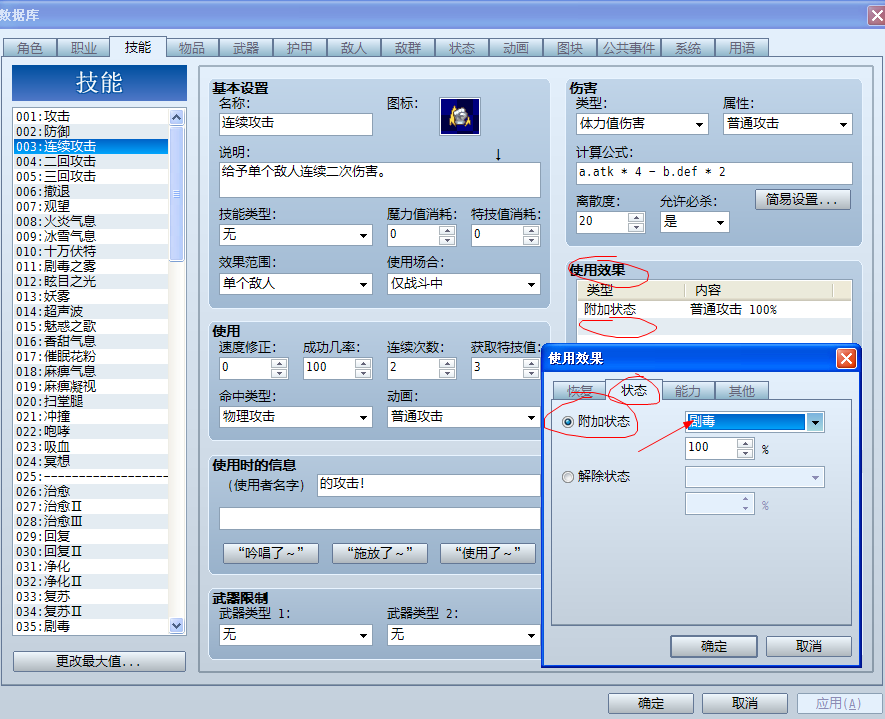Open the 能力 tab in 使用效果 dialog

[687, 391]
